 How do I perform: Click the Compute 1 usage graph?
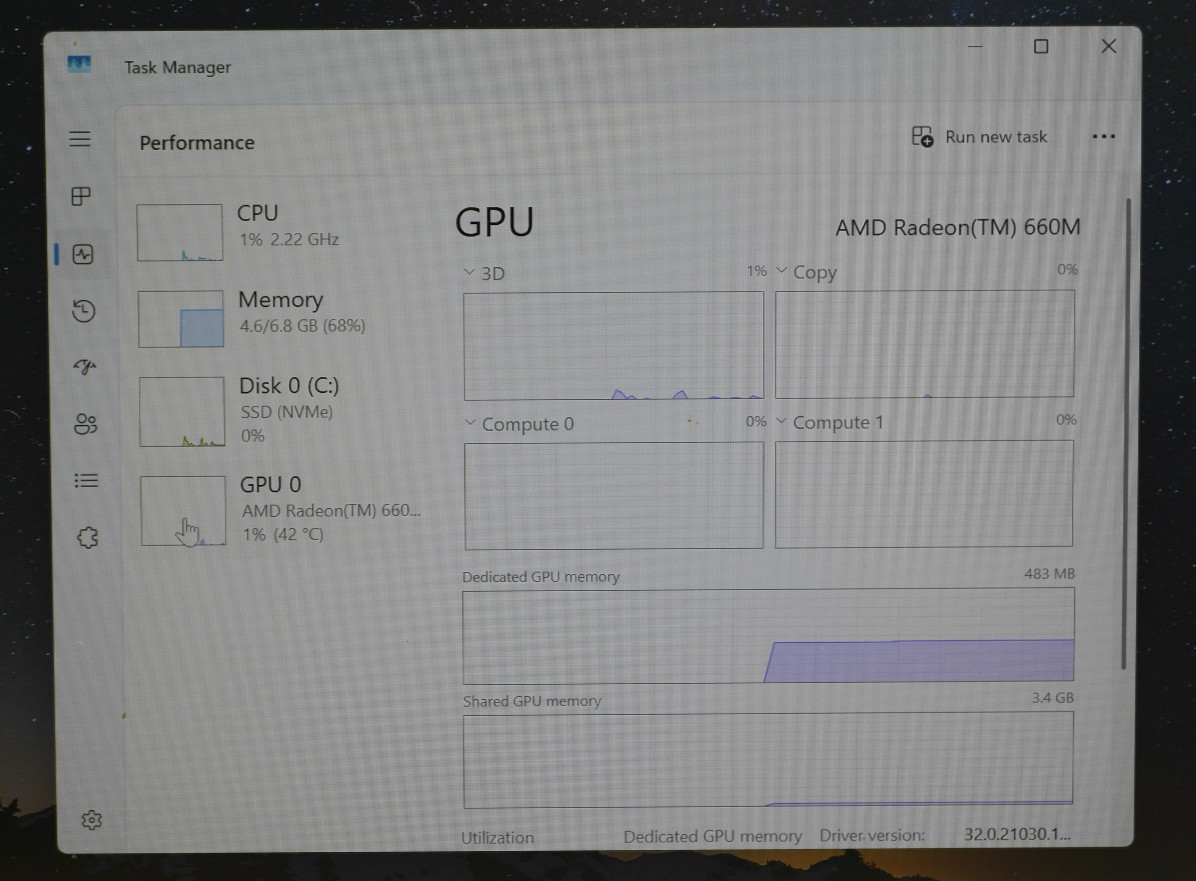[x=924, y=494]
